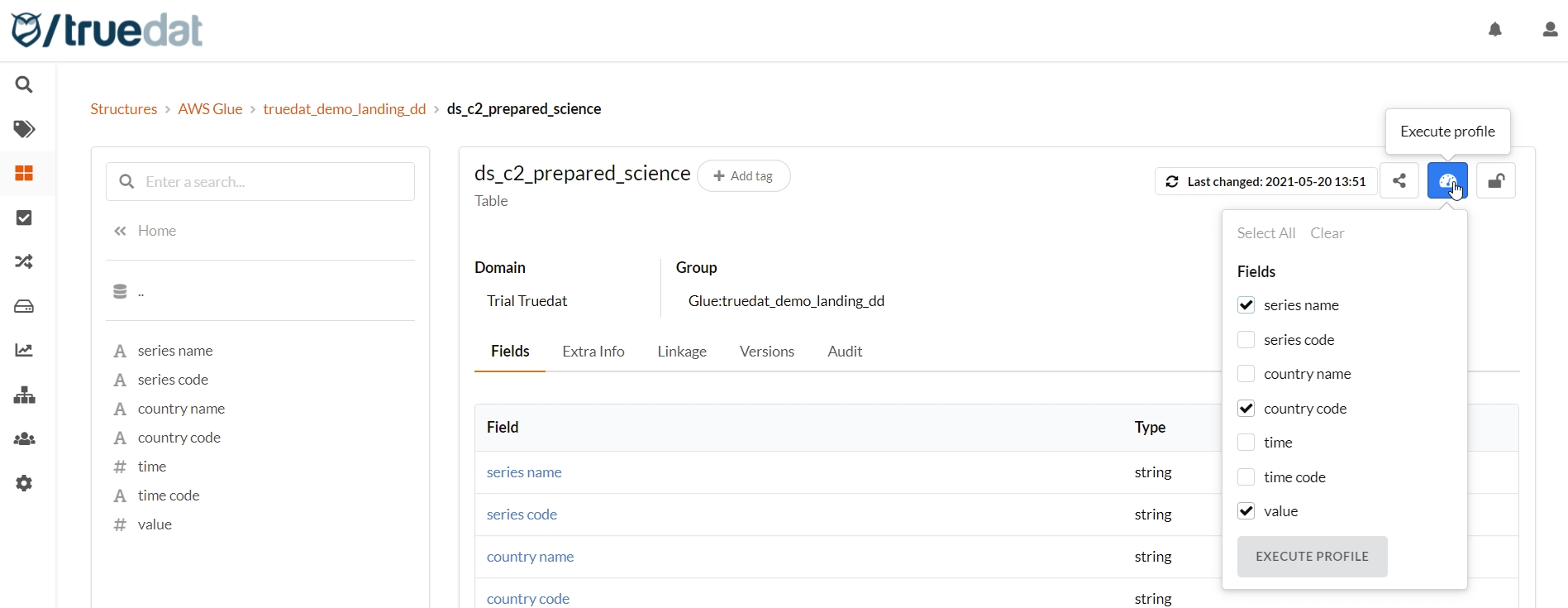
Task: Open the notifications bell icon
Action: [1495, 31]
